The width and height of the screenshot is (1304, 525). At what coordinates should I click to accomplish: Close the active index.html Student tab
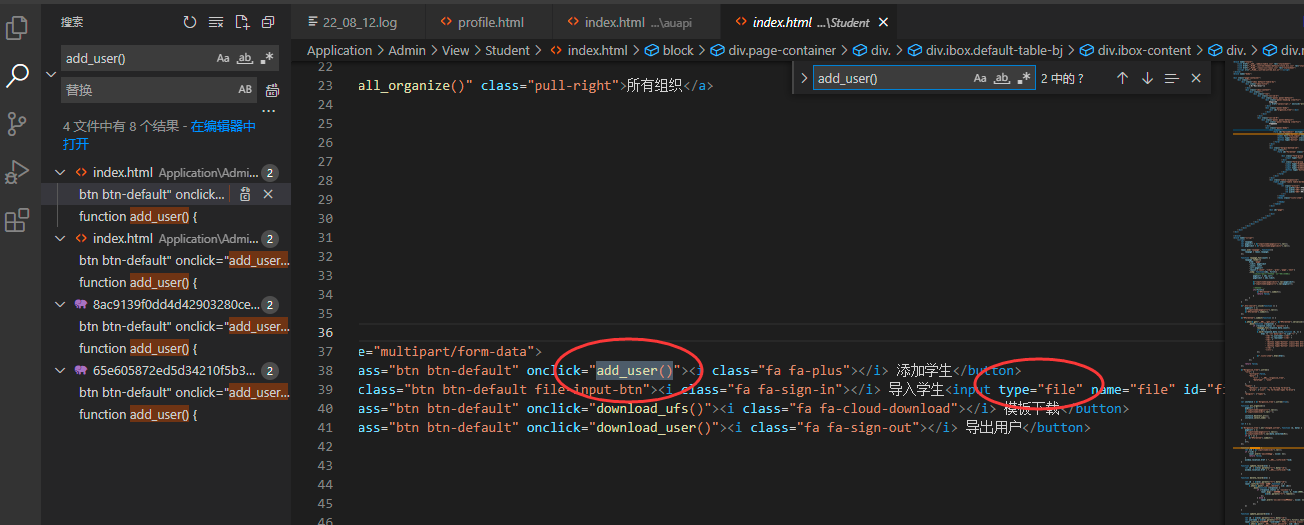pyautogui.click(x=883, y=22)
